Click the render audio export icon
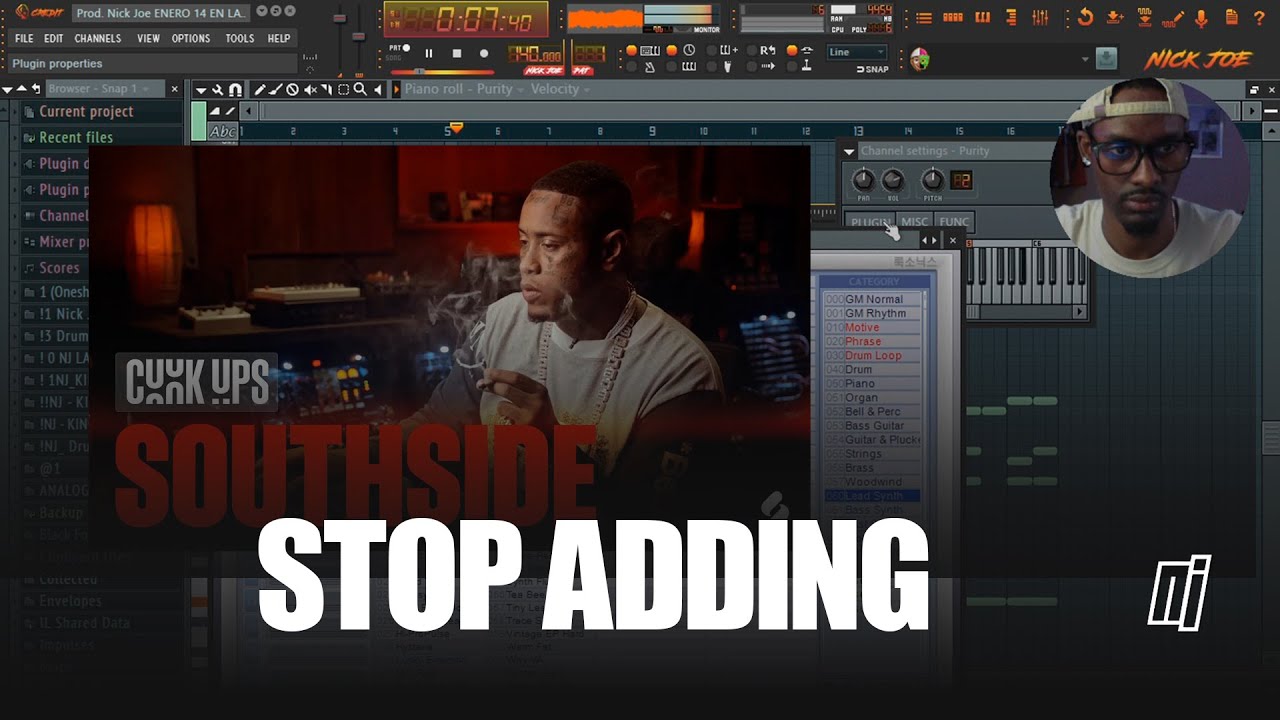Screen dimensions: 1280x720 pyautogui.click(x=1145, y=18)
